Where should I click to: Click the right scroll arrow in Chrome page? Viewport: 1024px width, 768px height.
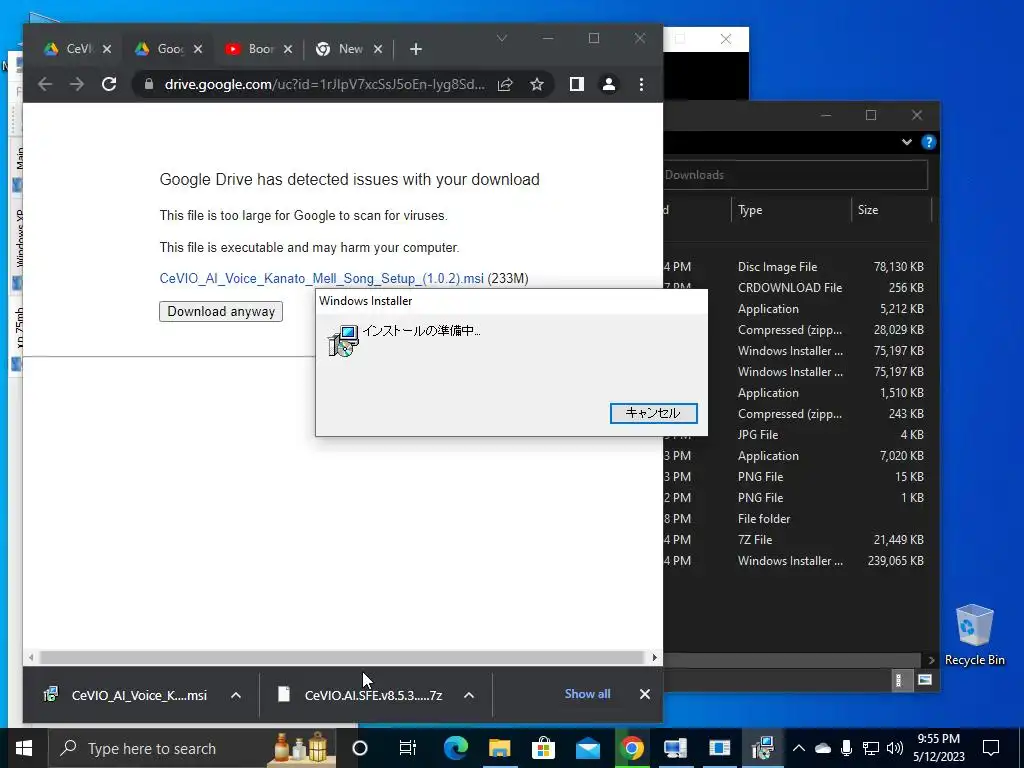click(654, 658)
